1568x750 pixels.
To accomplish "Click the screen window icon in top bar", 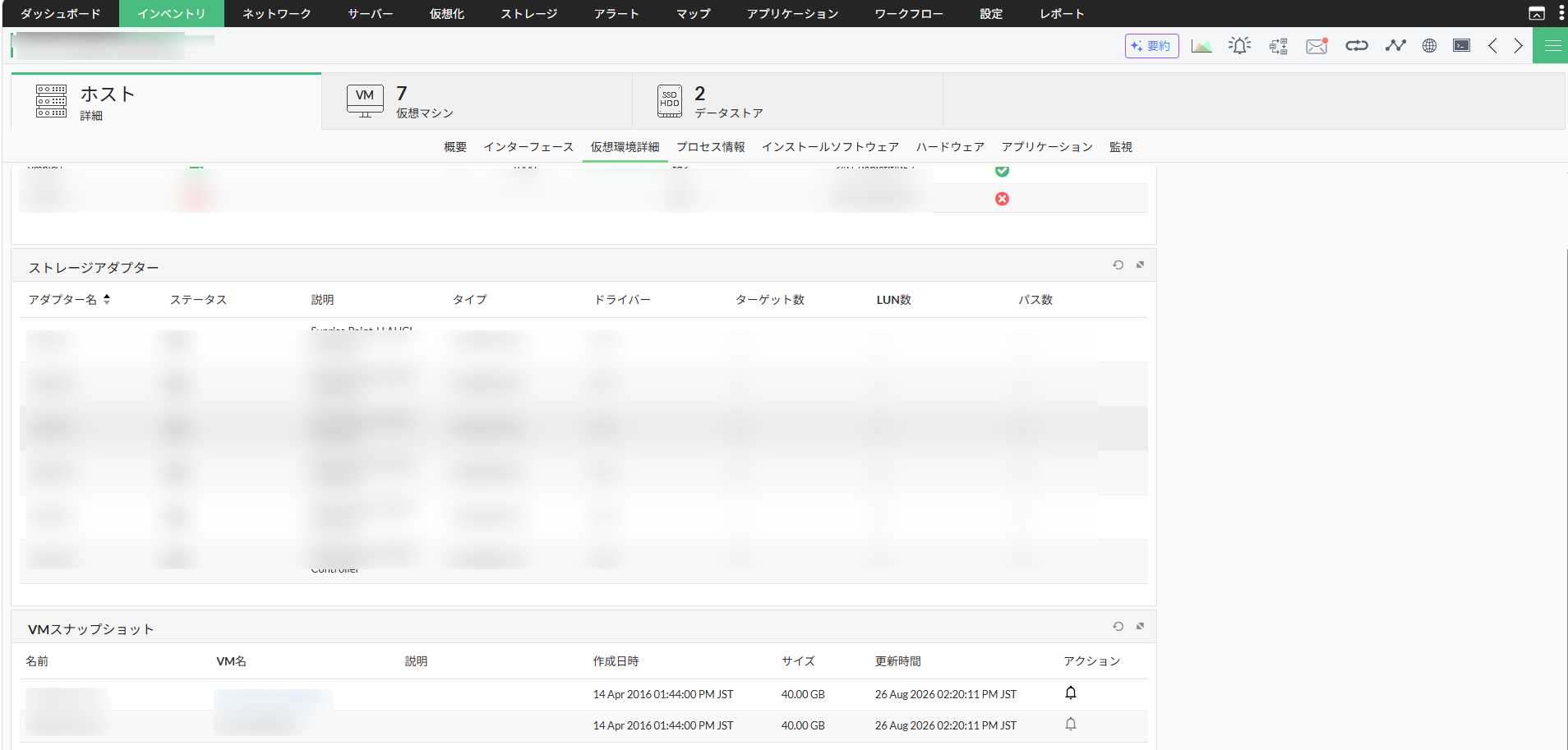I will (x=1537, y=13).
